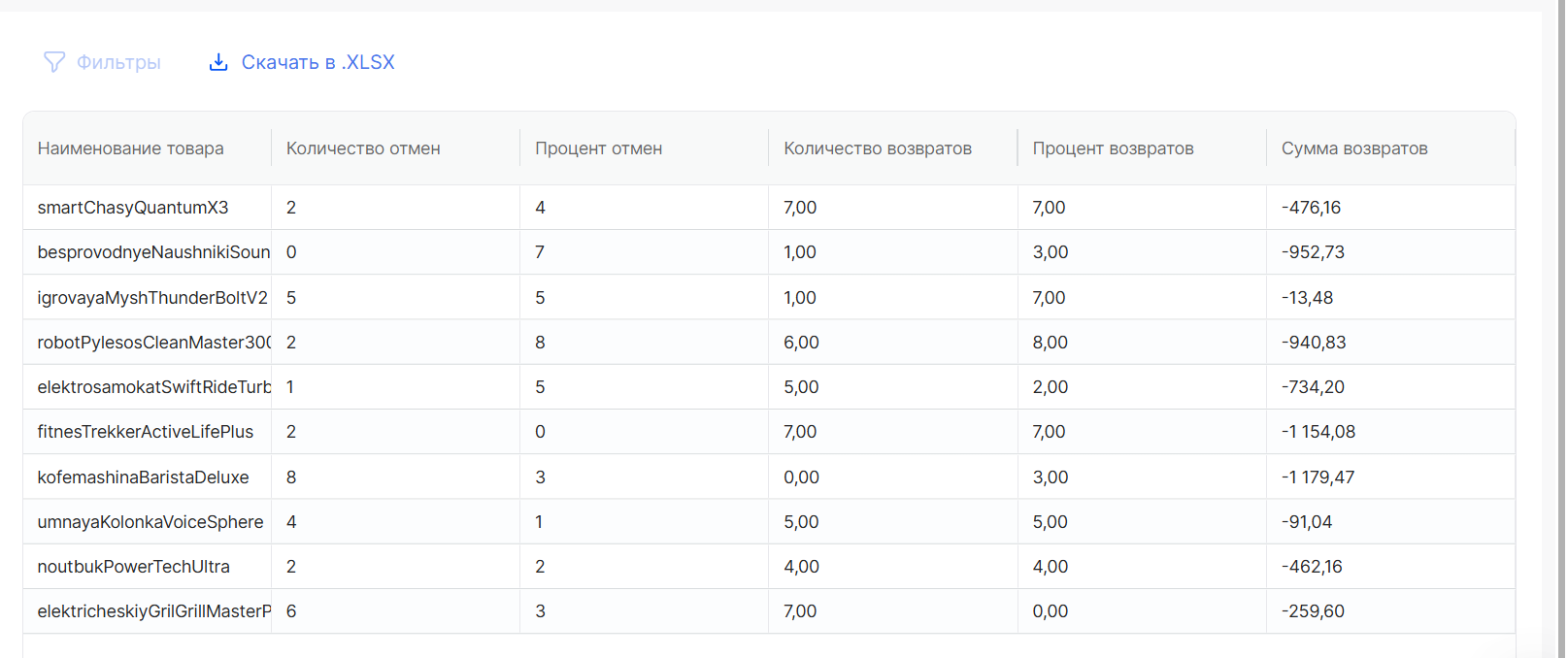Select the Количество возвратов column header
Screen dimensions: 1568x658
877,148
